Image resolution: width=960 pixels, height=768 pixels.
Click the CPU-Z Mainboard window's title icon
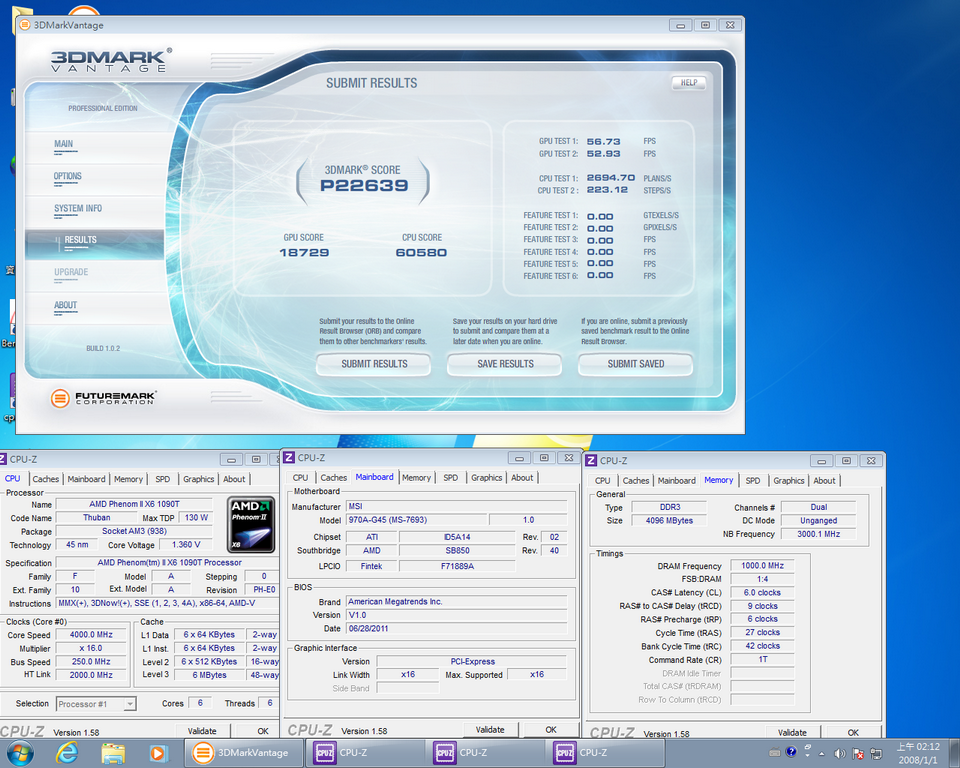coord(289,457)
